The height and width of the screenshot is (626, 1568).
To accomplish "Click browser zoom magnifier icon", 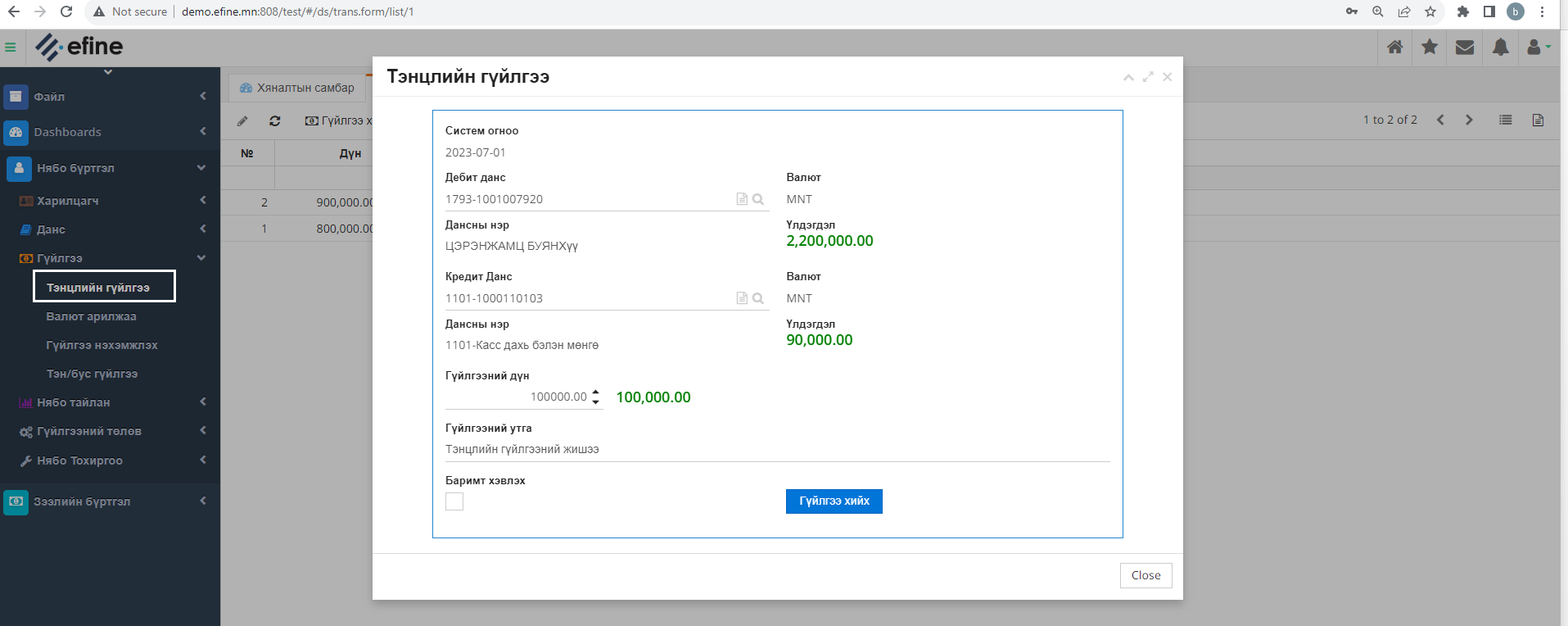I will coord(1378,11).
